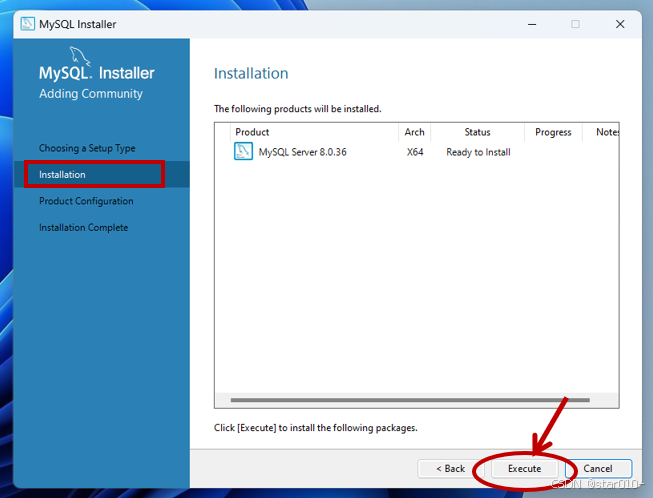The image size is (653, 498).
Task: Select the Installation step in the sidebar
Action: pyautogui.click(x=102, y=174)
